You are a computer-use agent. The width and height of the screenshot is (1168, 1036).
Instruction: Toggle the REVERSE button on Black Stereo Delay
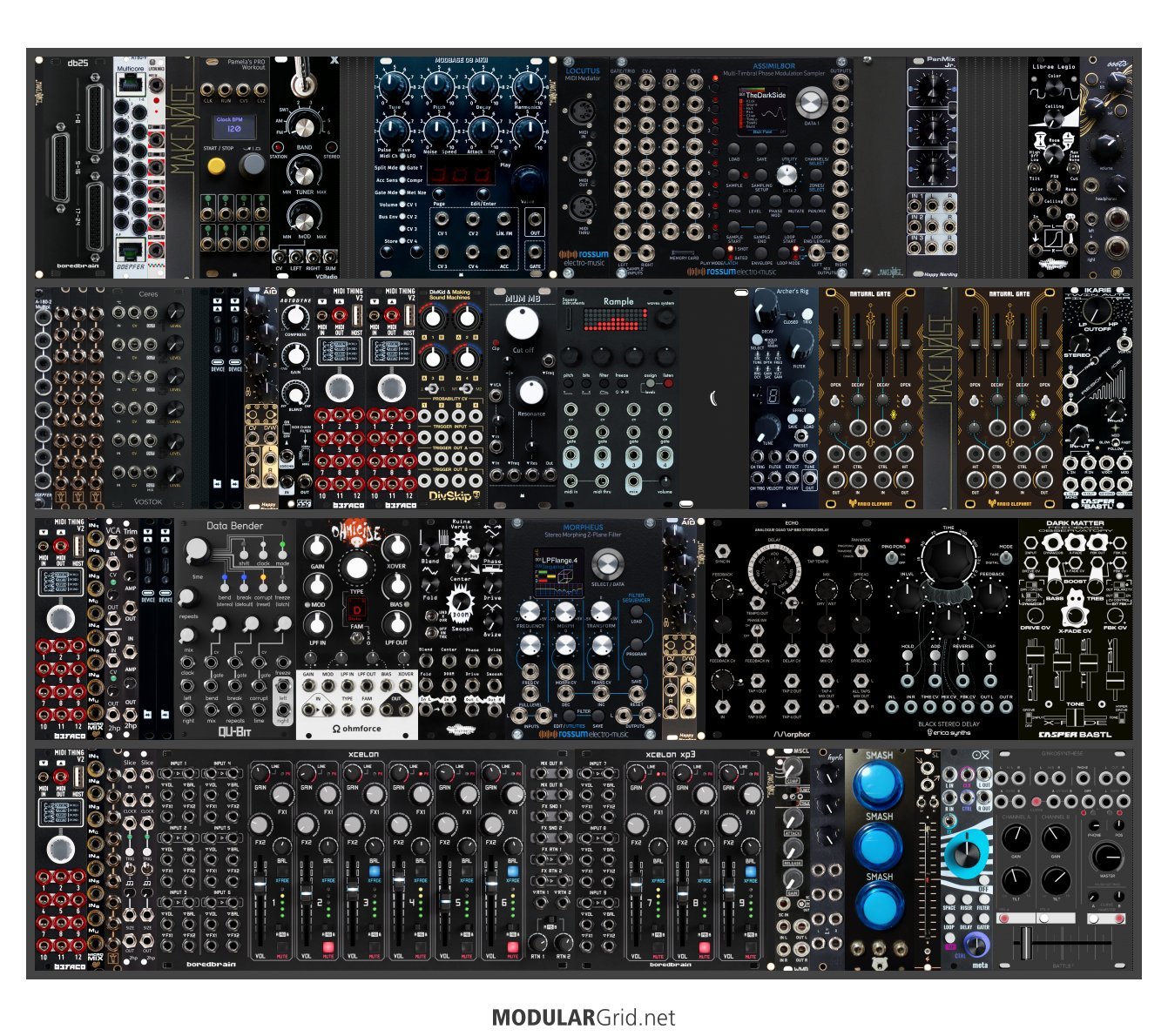point(963,657)
